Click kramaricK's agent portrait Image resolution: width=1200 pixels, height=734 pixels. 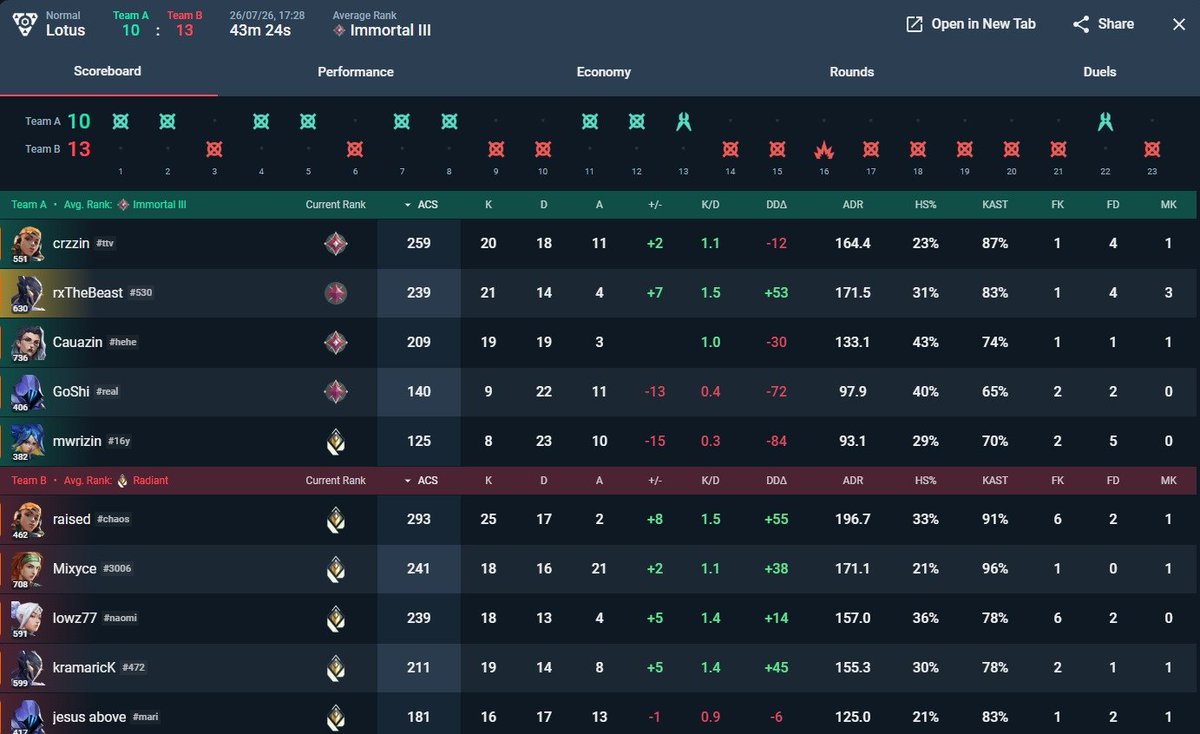(27, 667)
